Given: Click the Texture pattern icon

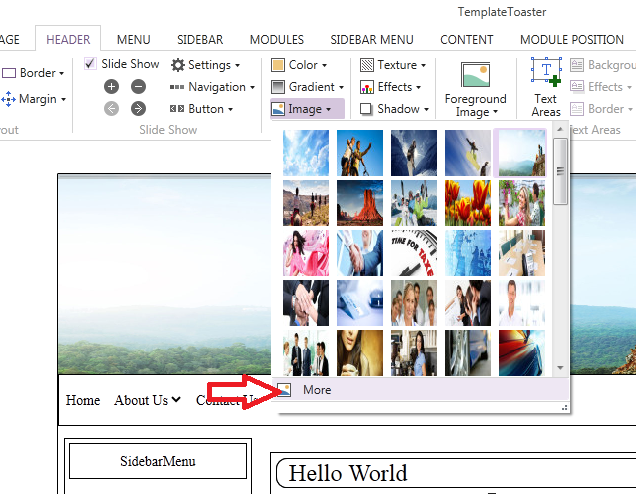Looking at the screenshot, I should pyautogui.click(x=367, y=65).
